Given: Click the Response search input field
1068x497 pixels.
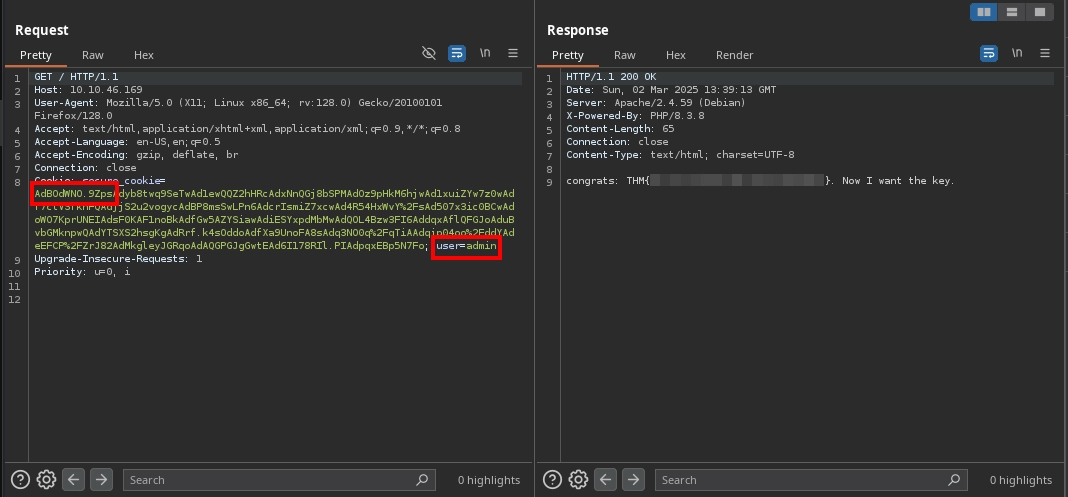Looking at the screenshot, I should point(800,480).
